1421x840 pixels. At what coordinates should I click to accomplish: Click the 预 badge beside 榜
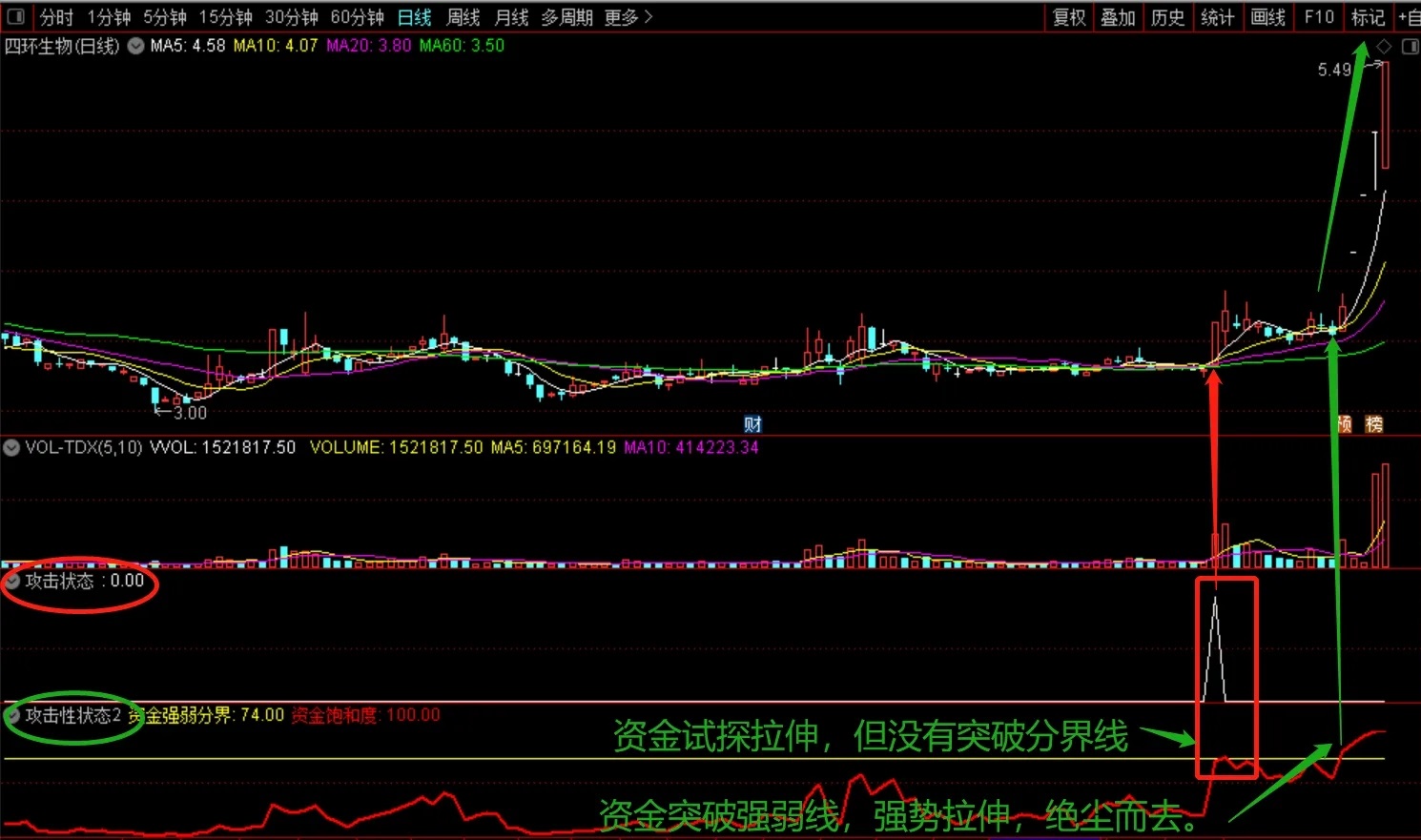(x=1345, y=424)
